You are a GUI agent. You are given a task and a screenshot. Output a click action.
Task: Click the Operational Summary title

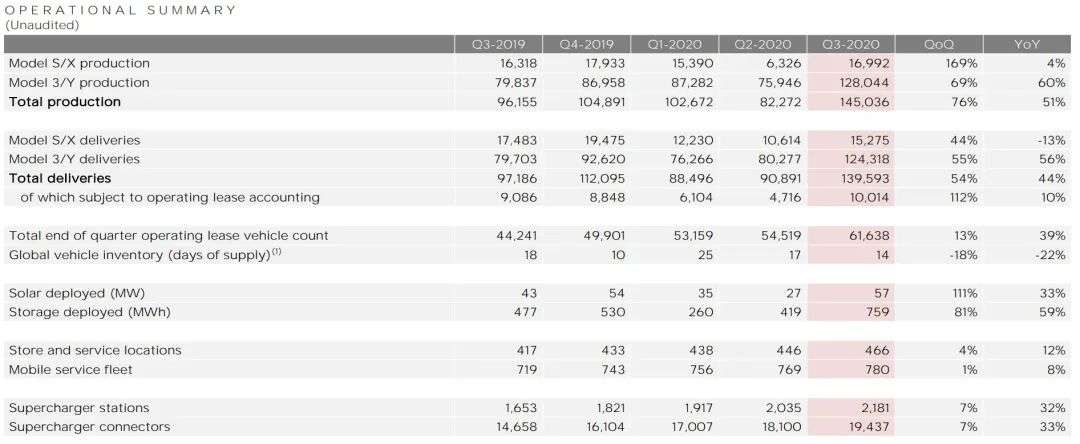click(121, 10)
